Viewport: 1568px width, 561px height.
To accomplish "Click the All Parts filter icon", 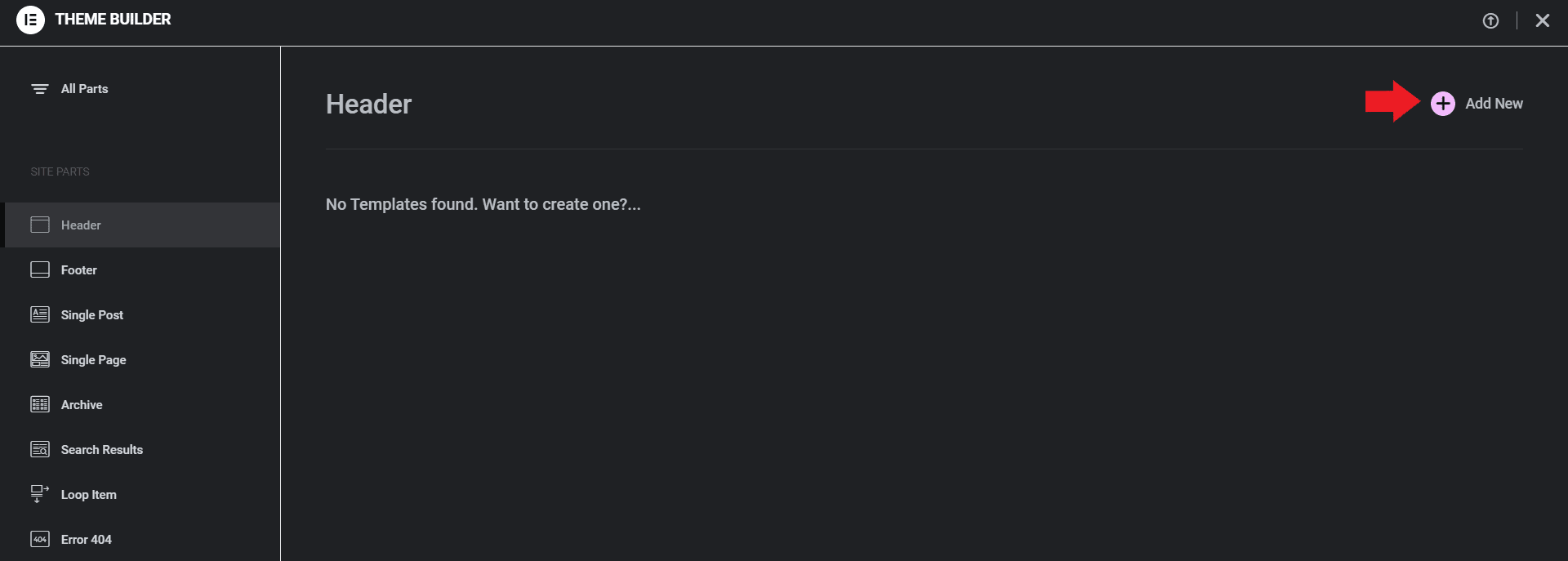I will coord(39,89).
